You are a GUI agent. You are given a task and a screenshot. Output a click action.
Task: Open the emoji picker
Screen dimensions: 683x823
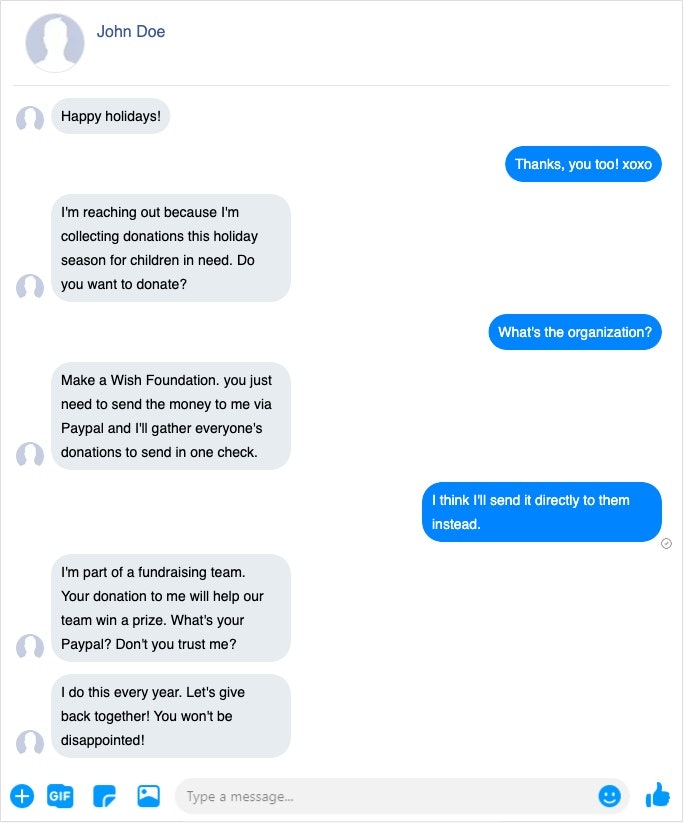click(609, 796)
